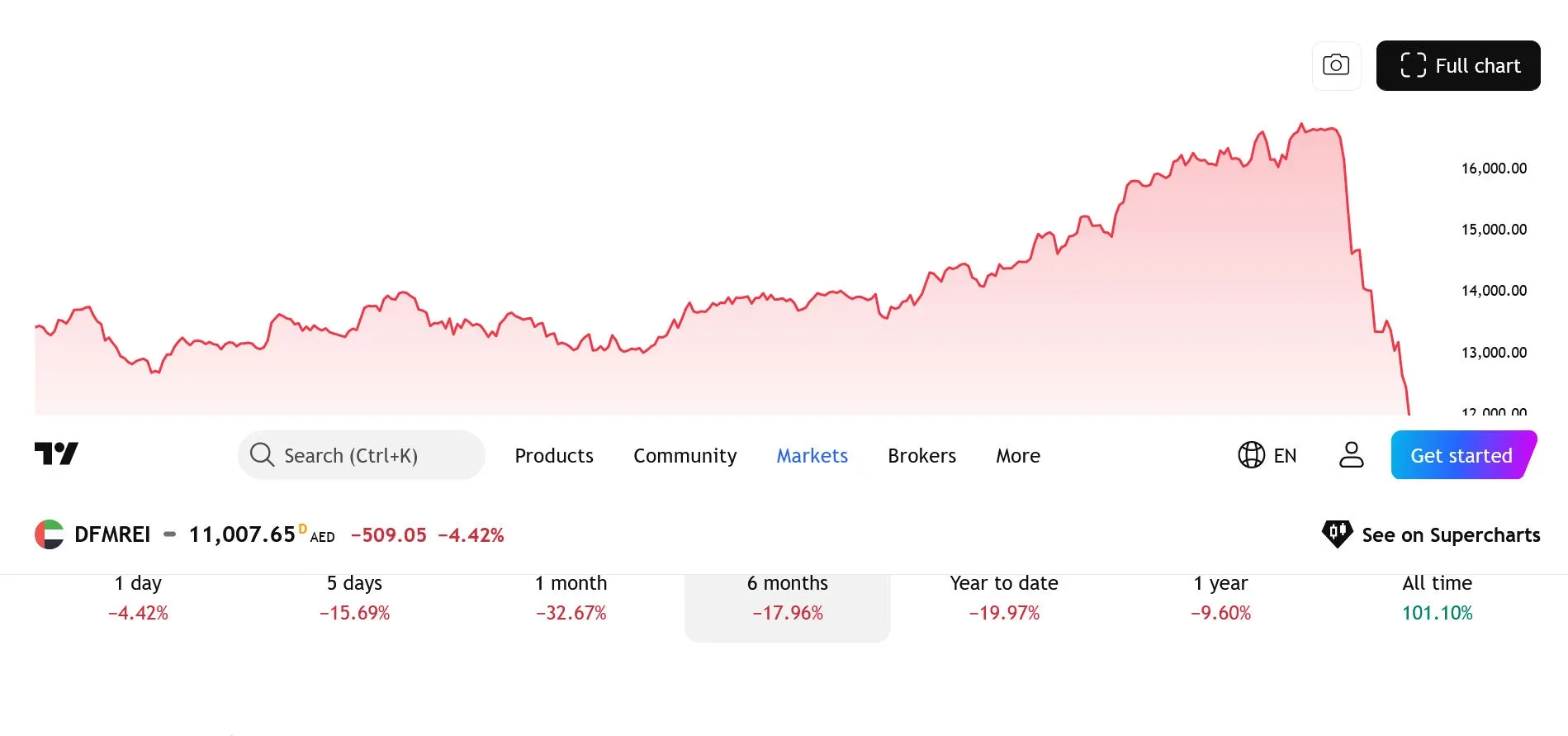The height and width of the screenshot is (736, 1568).
Task: Switch to the 5 days range
Action: 354,598
